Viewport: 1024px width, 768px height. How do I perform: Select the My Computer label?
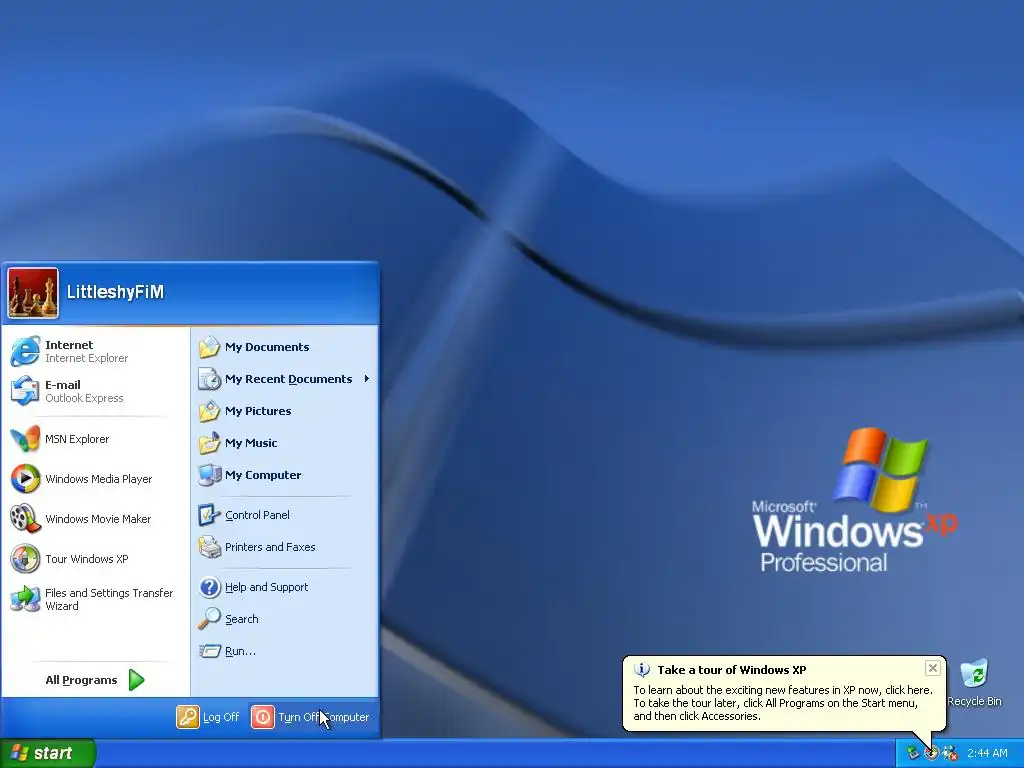[x=263, y=475]
